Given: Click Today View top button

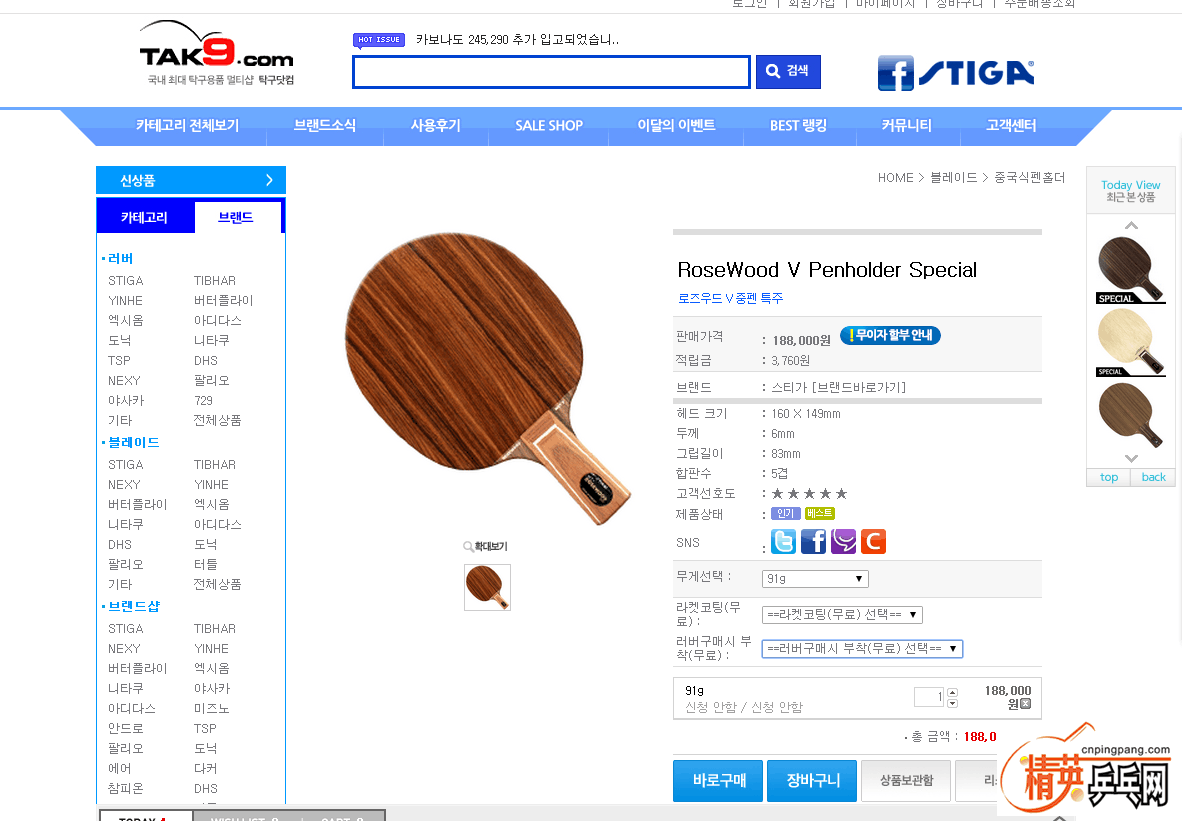Looking at the screenshot, I should (1109, 477).
